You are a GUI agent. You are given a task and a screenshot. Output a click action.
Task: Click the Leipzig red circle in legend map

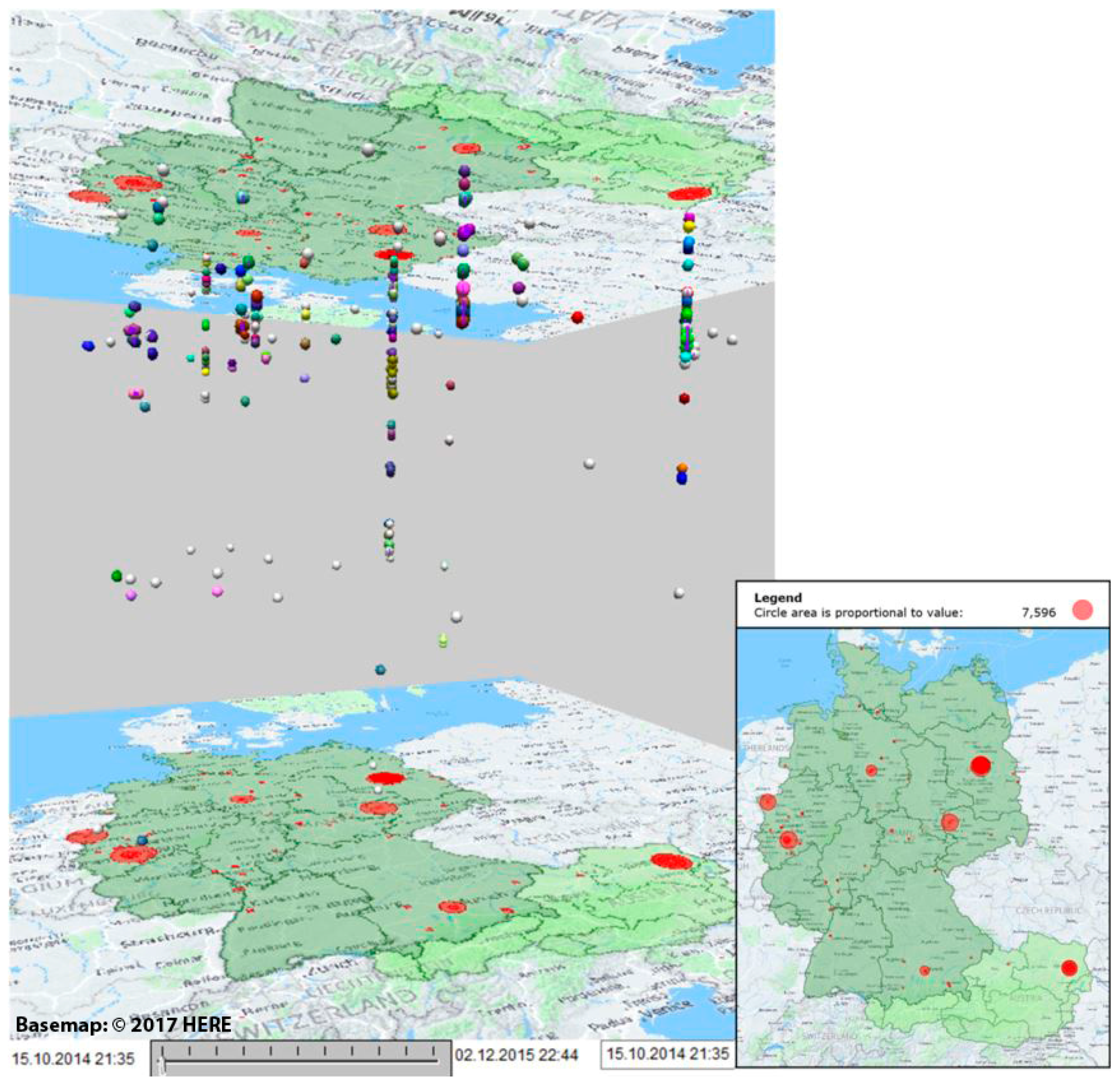tap(950, 822)
